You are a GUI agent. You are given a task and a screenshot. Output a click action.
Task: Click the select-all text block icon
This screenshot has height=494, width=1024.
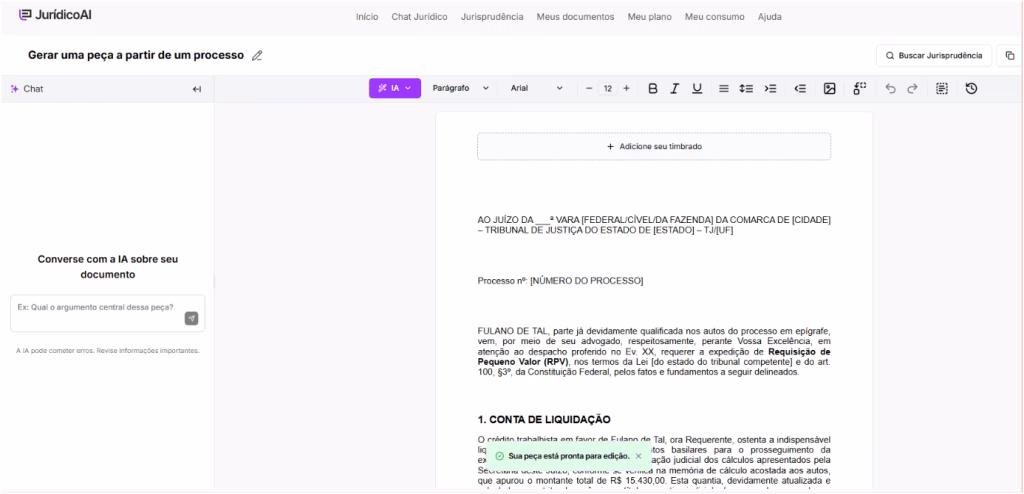tap(942, 88)
